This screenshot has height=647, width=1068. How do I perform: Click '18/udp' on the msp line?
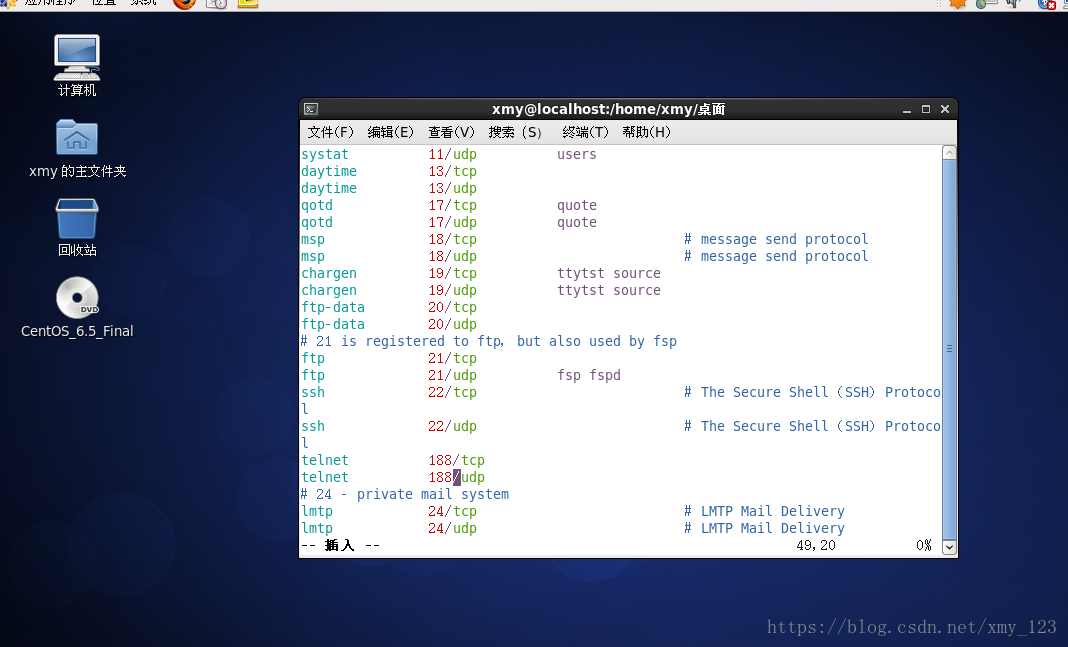point(452,257)
